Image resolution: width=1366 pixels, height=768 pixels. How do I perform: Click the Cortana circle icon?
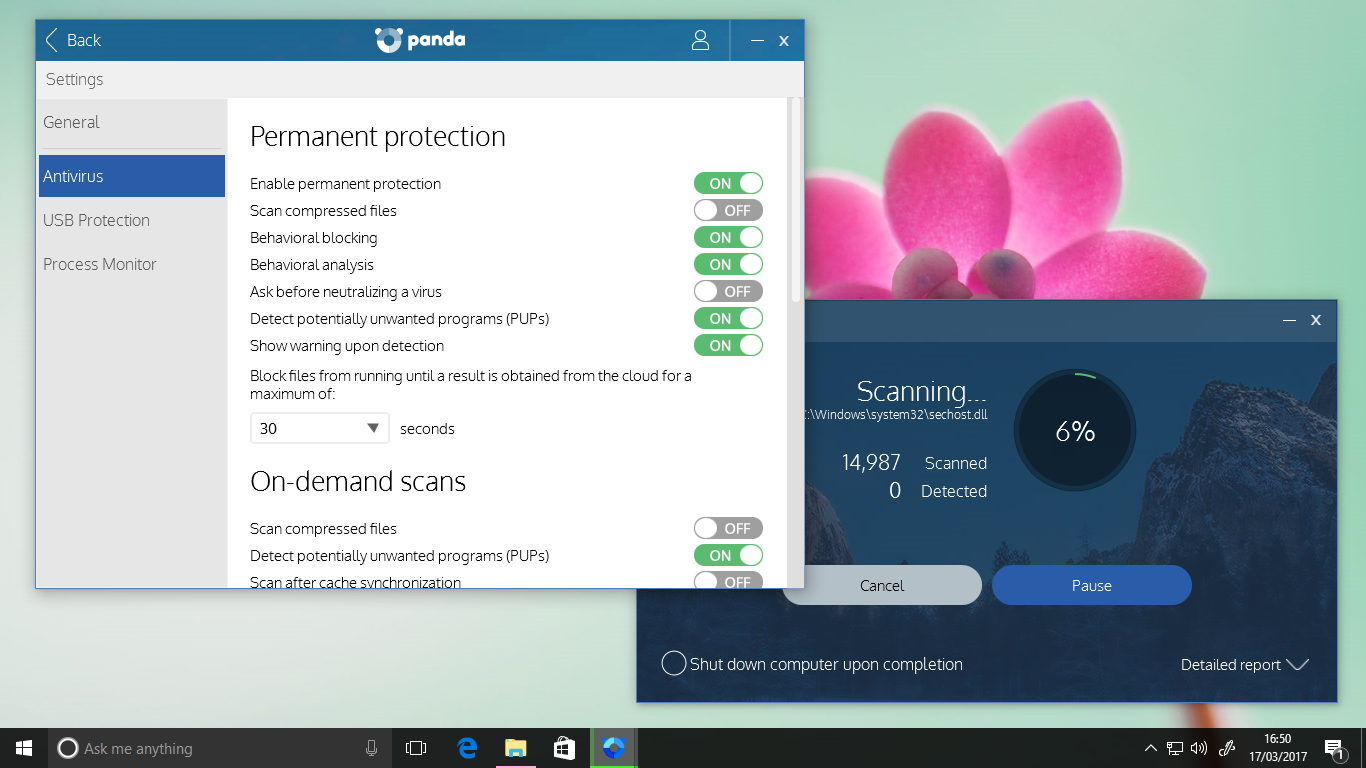[x=68, y=748]
